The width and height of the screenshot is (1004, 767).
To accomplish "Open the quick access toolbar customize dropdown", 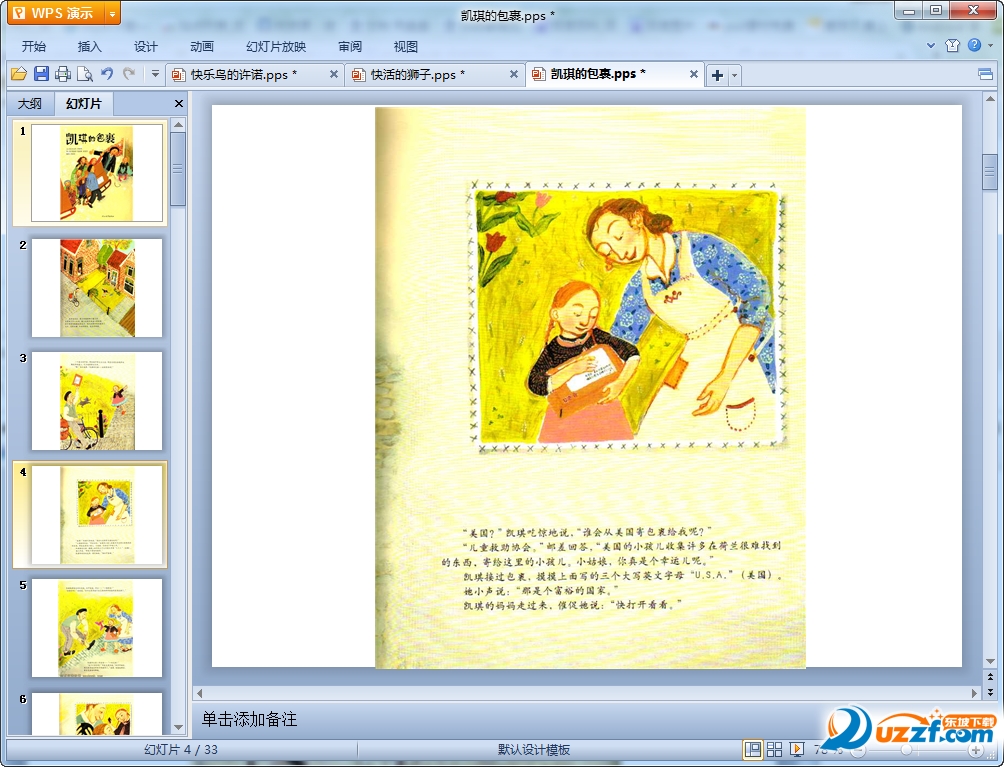I will pyautogui.click(x=155, y=74).
